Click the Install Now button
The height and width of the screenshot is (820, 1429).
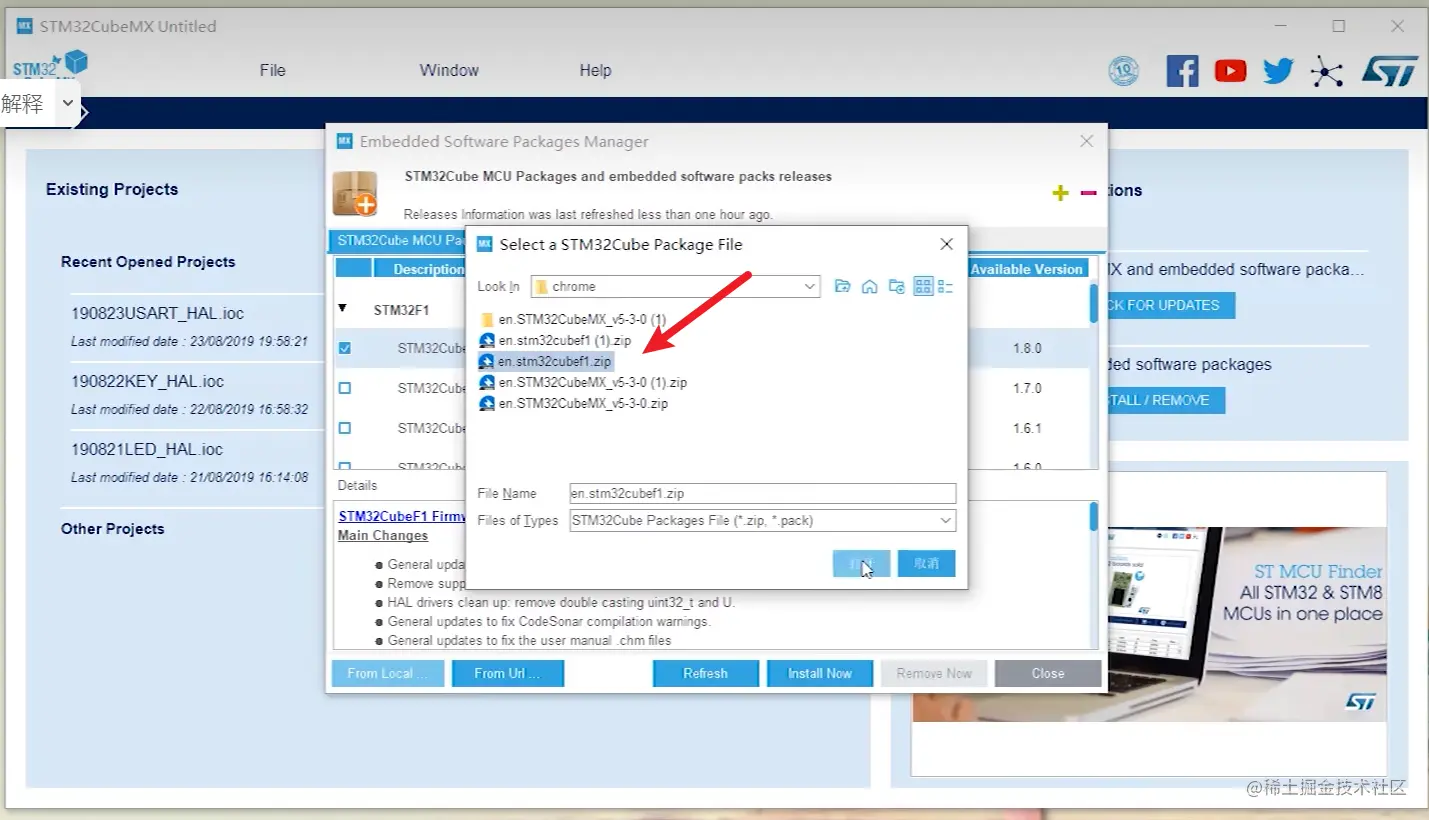coord(820,674)
